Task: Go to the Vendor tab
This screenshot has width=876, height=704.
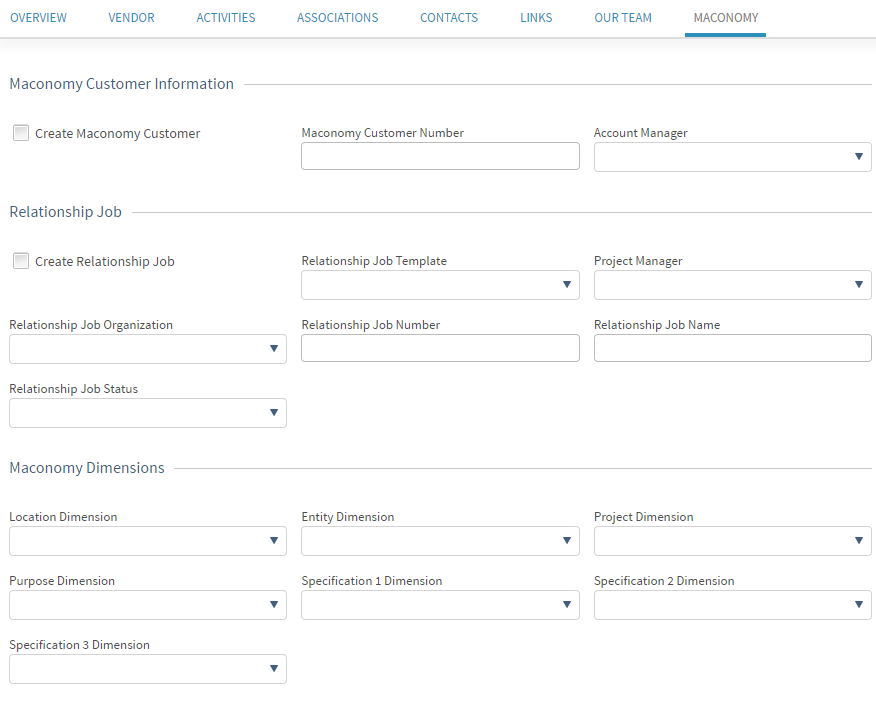Action: 131,18
